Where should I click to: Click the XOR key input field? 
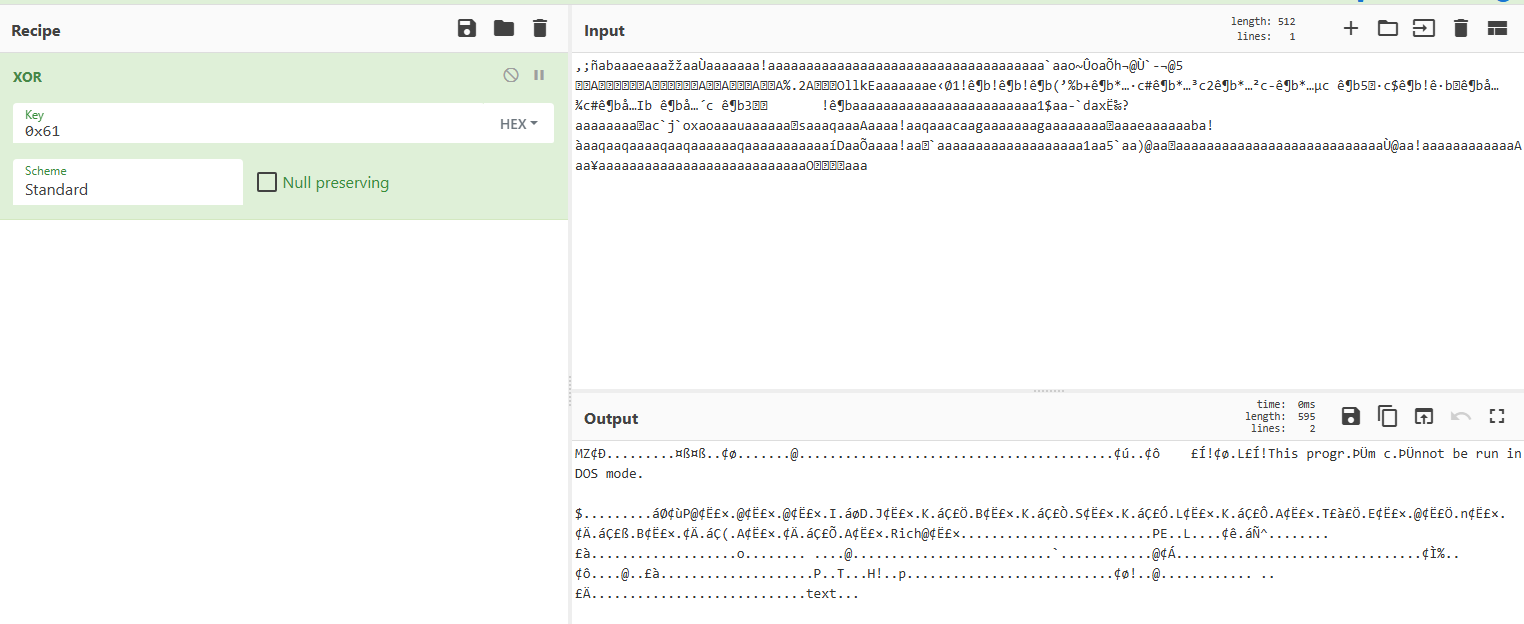point(250,130)
